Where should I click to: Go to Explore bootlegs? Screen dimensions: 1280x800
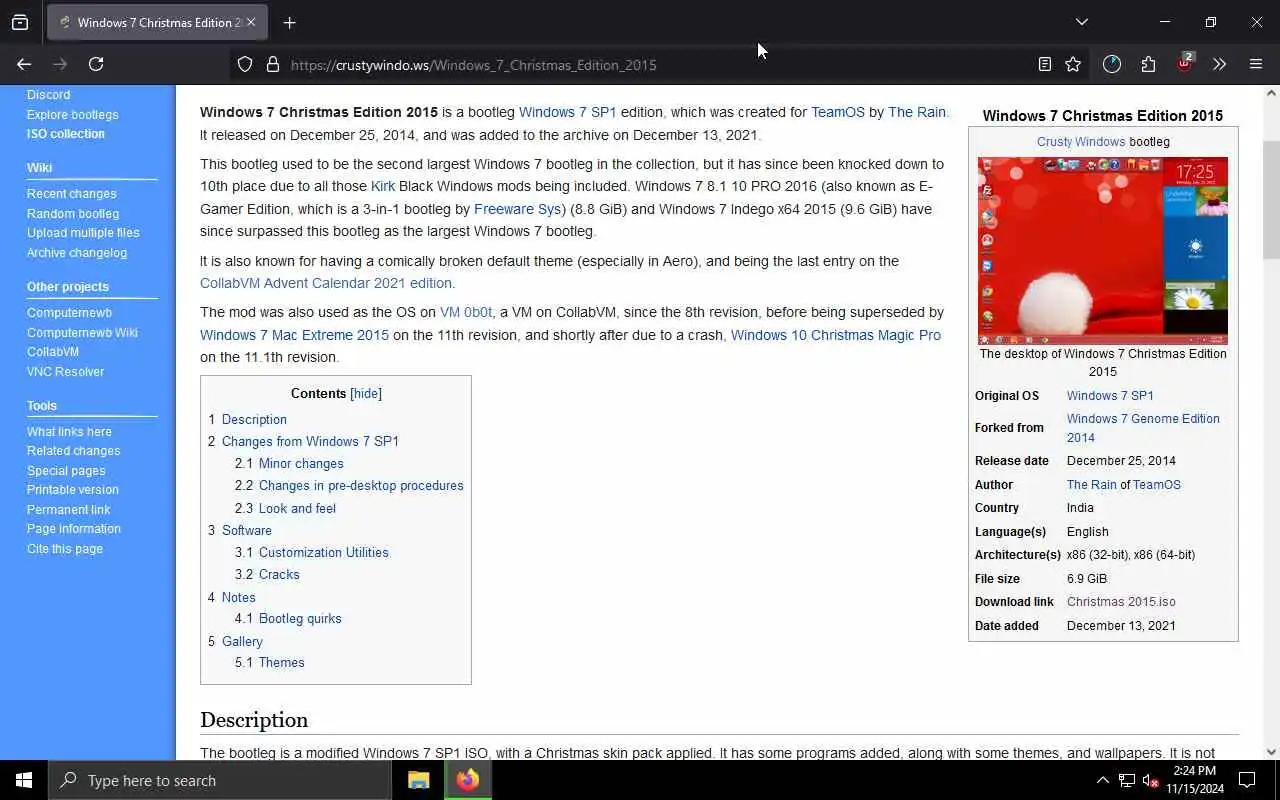72,114
